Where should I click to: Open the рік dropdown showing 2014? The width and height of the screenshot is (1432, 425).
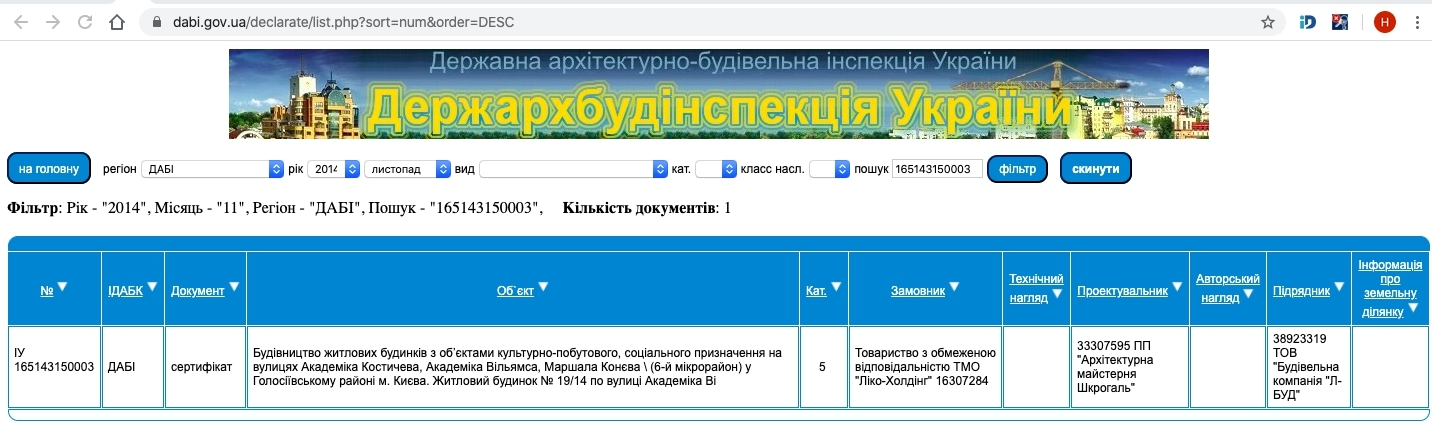(x=334, y=170)
